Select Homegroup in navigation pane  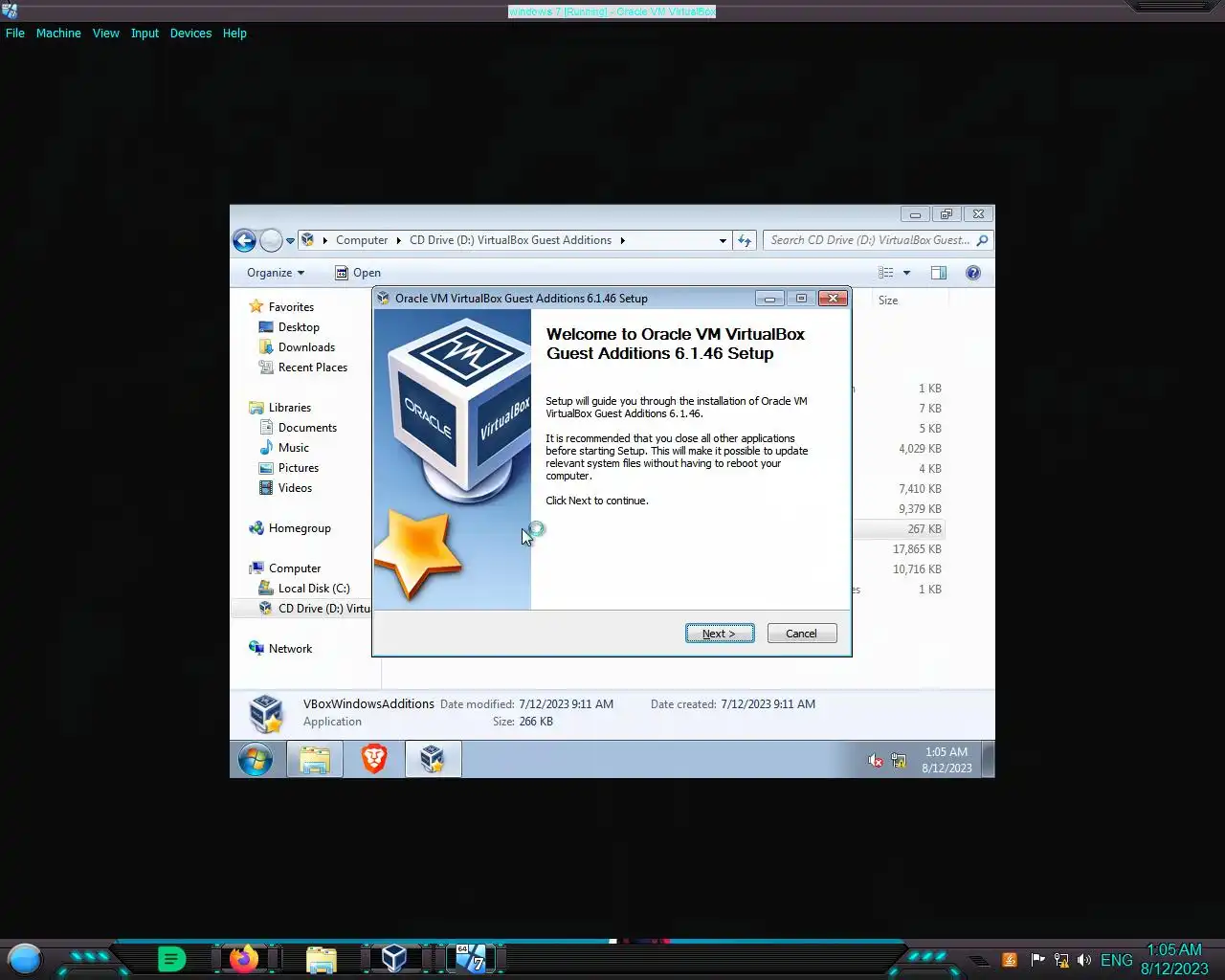point(300,528)
